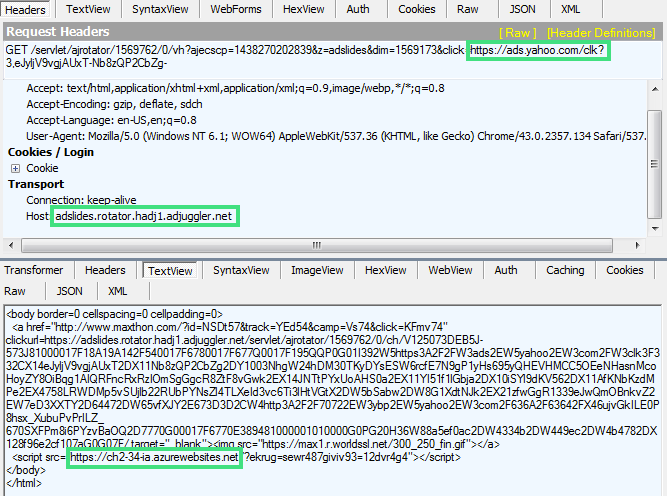Open response Cookies tab

(x=624, y=270)
